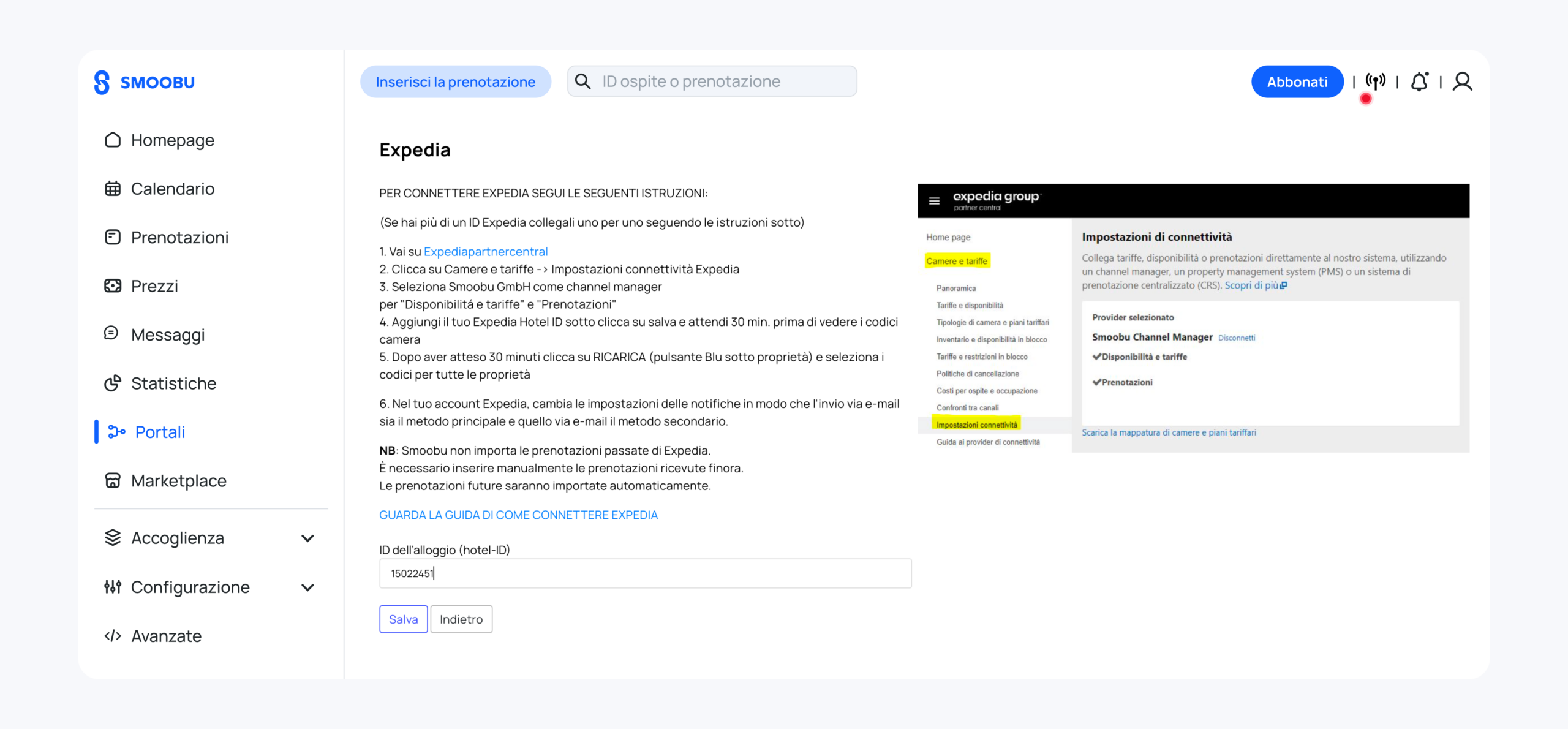Click the Prezzi money icon

113,286
